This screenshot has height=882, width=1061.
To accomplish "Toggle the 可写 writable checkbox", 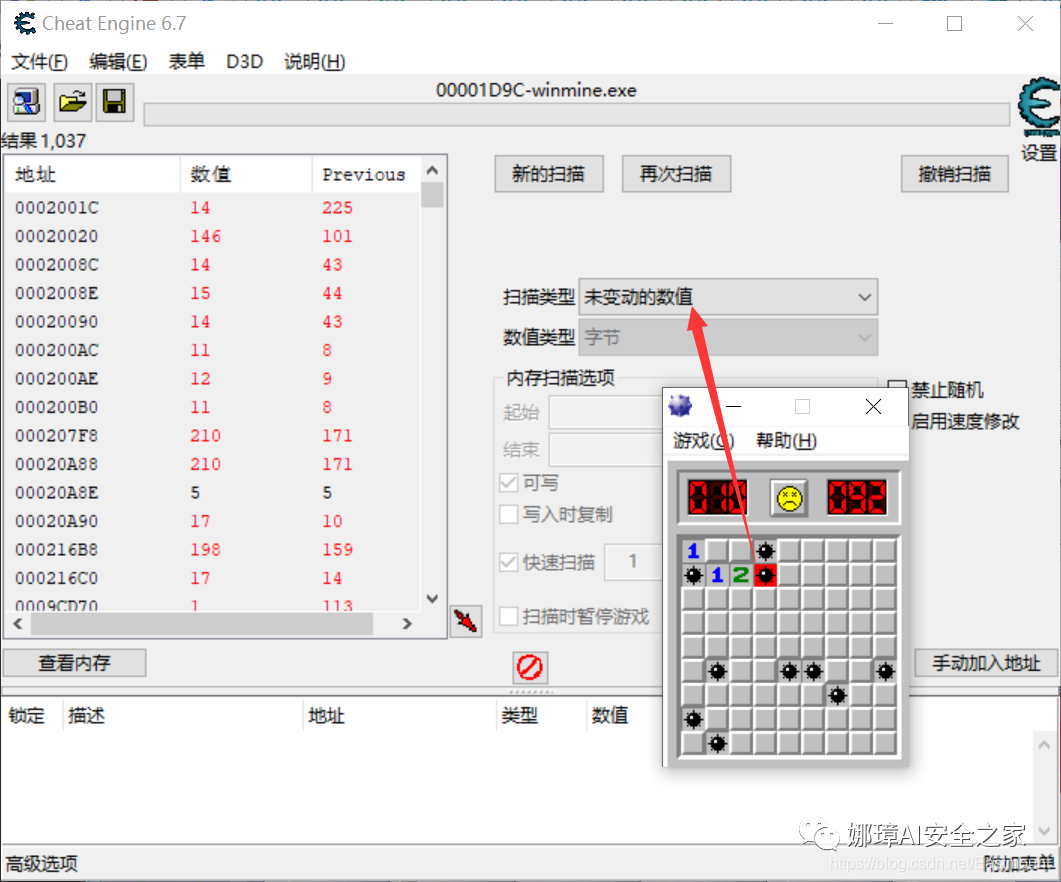I will pos(509,483).
